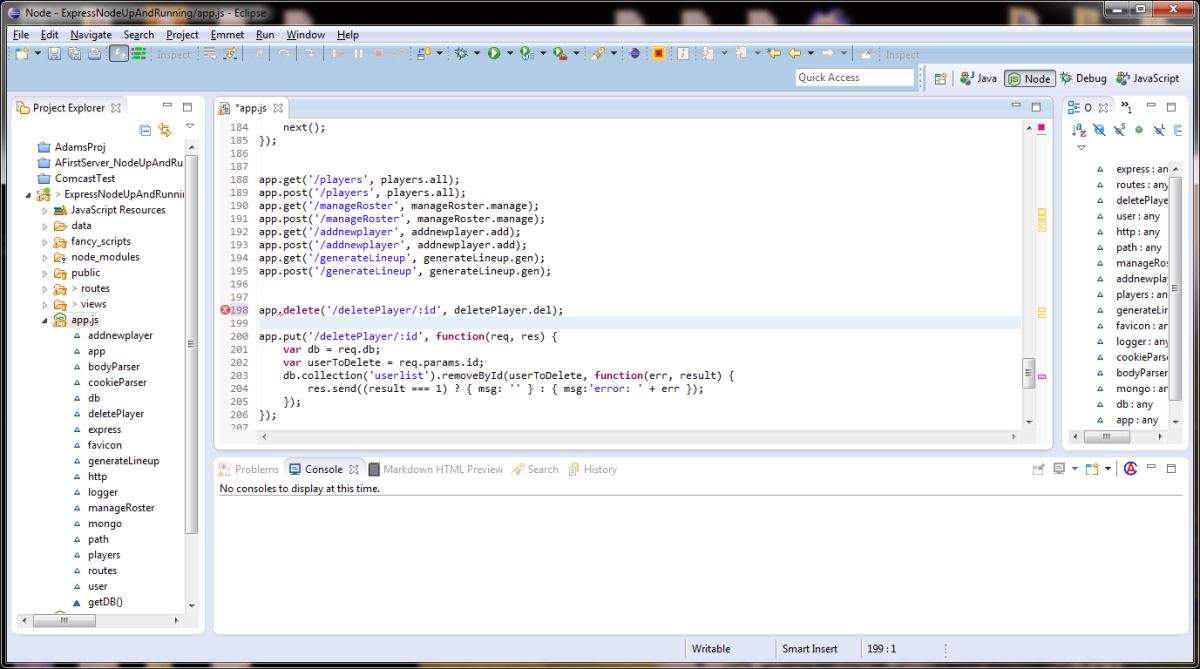Screen dimensions: 1200x669
Task: Switch to the Problems tab
Action: (248, 469)
